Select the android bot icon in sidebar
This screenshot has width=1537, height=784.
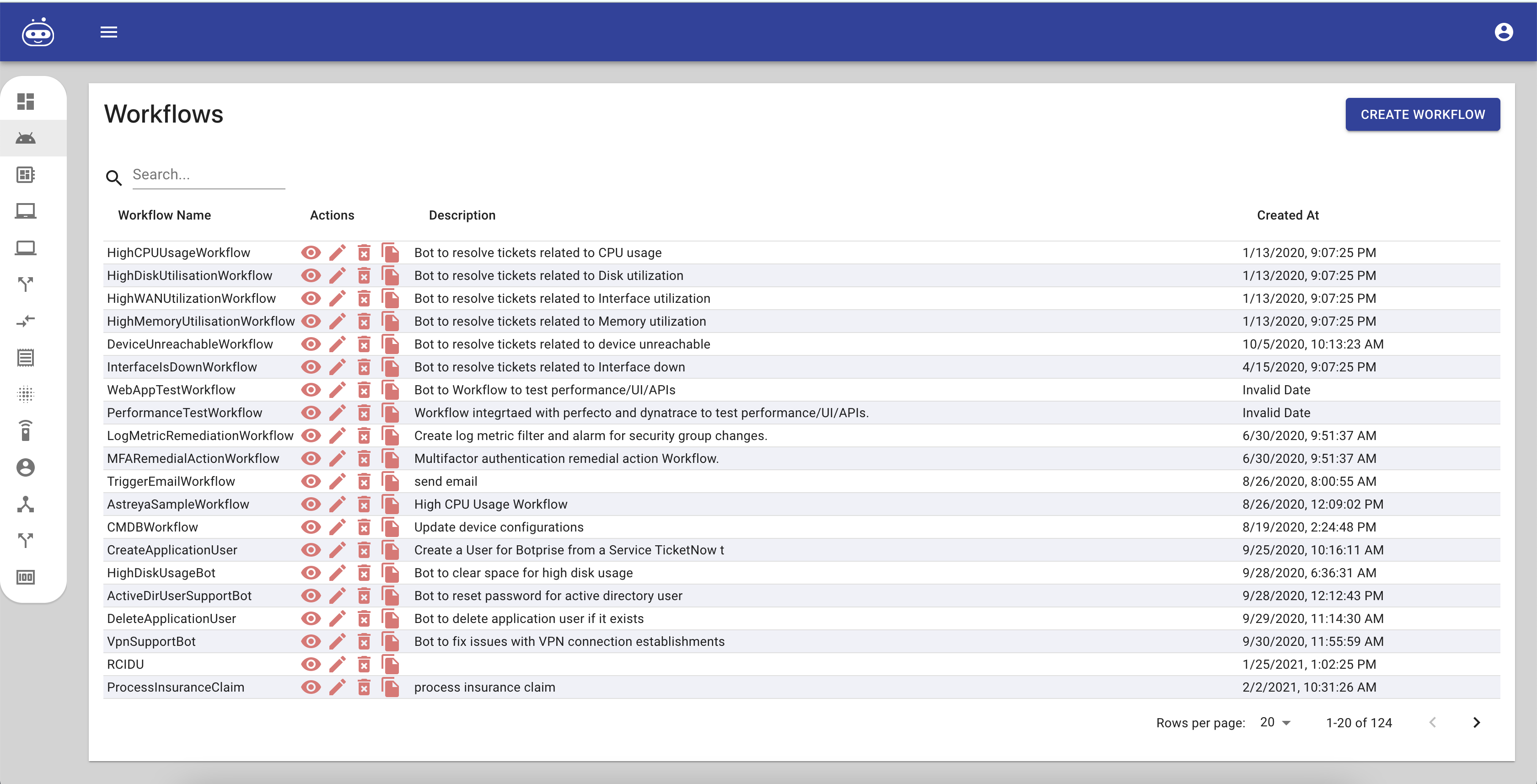pos(26,139)
